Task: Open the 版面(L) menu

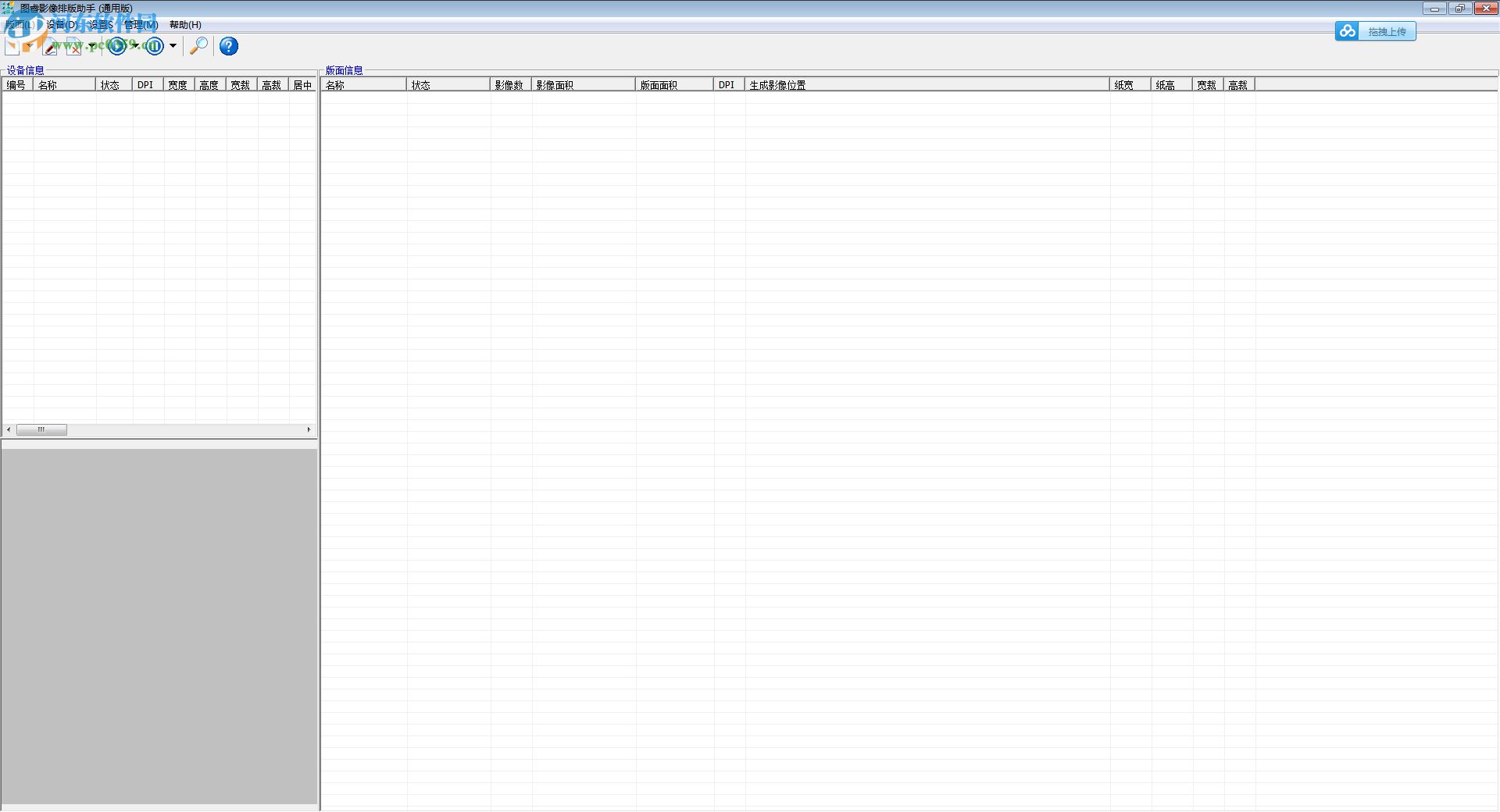Action: [20, 25]
